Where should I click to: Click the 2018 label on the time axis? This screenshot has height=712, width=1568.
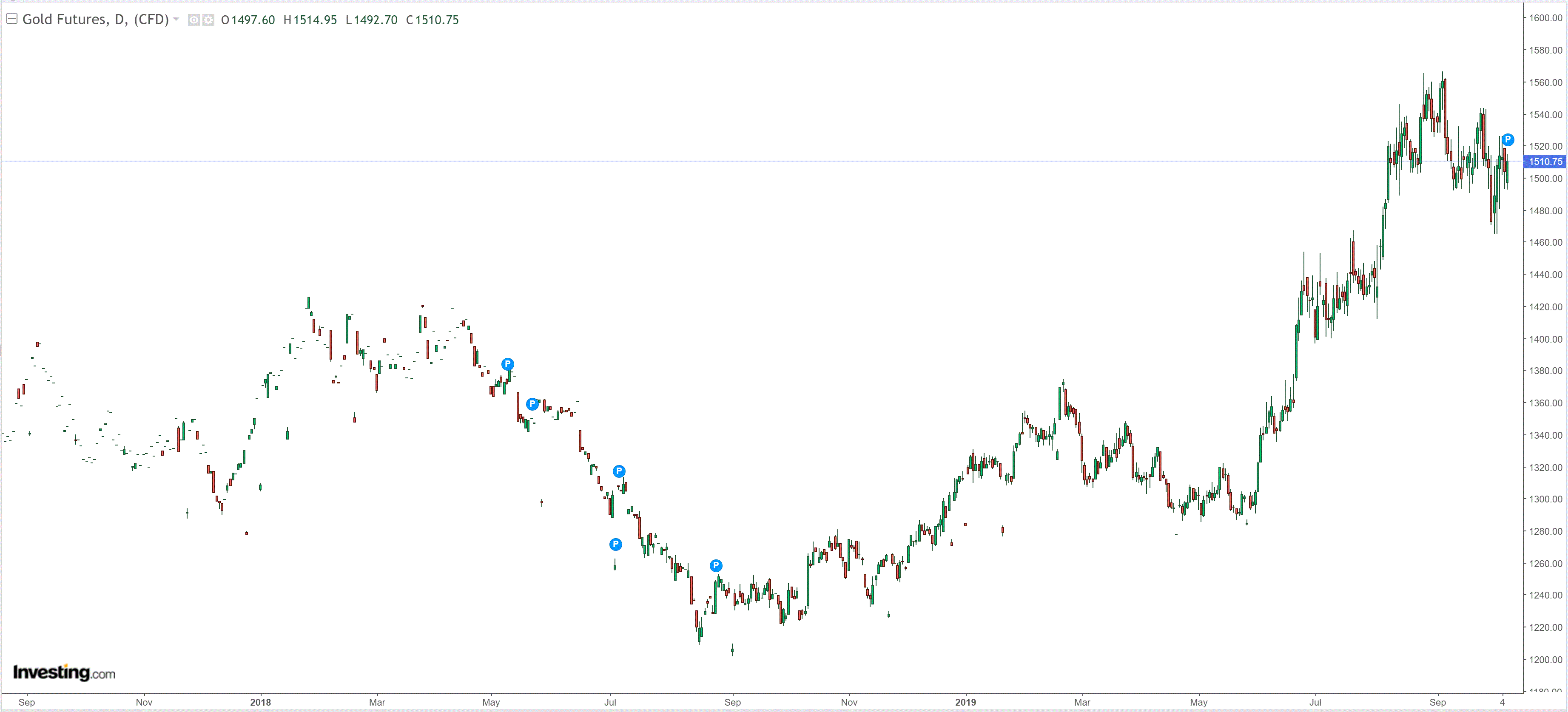click(x=261, y=702)
